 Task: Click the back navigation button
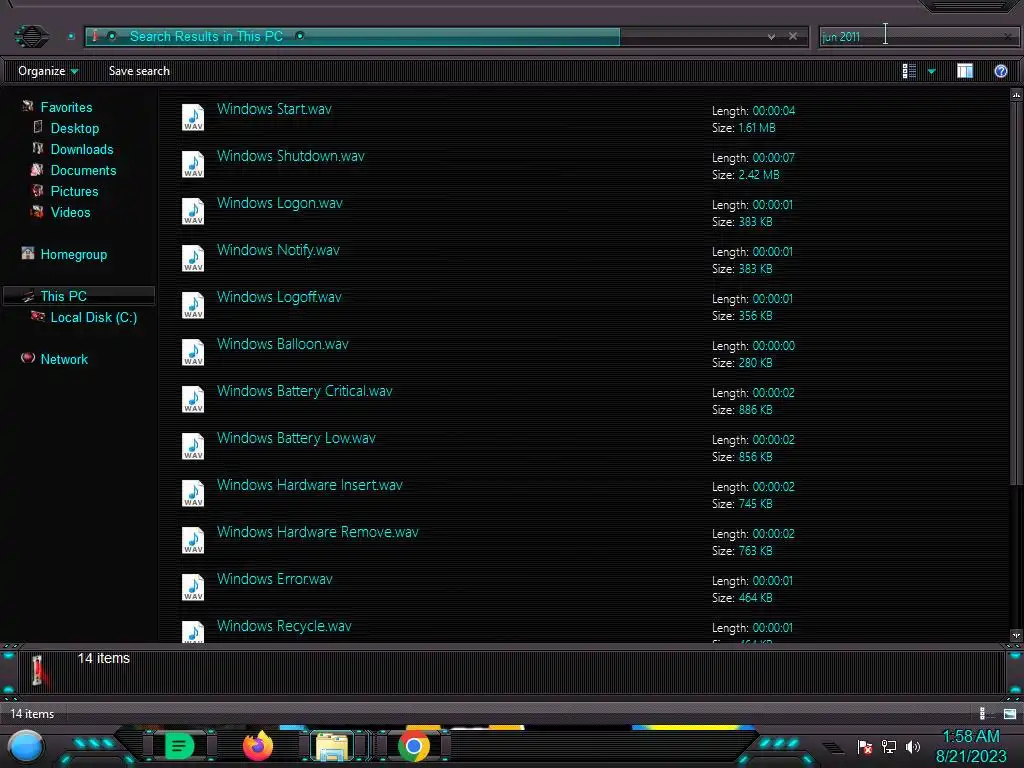31,36
